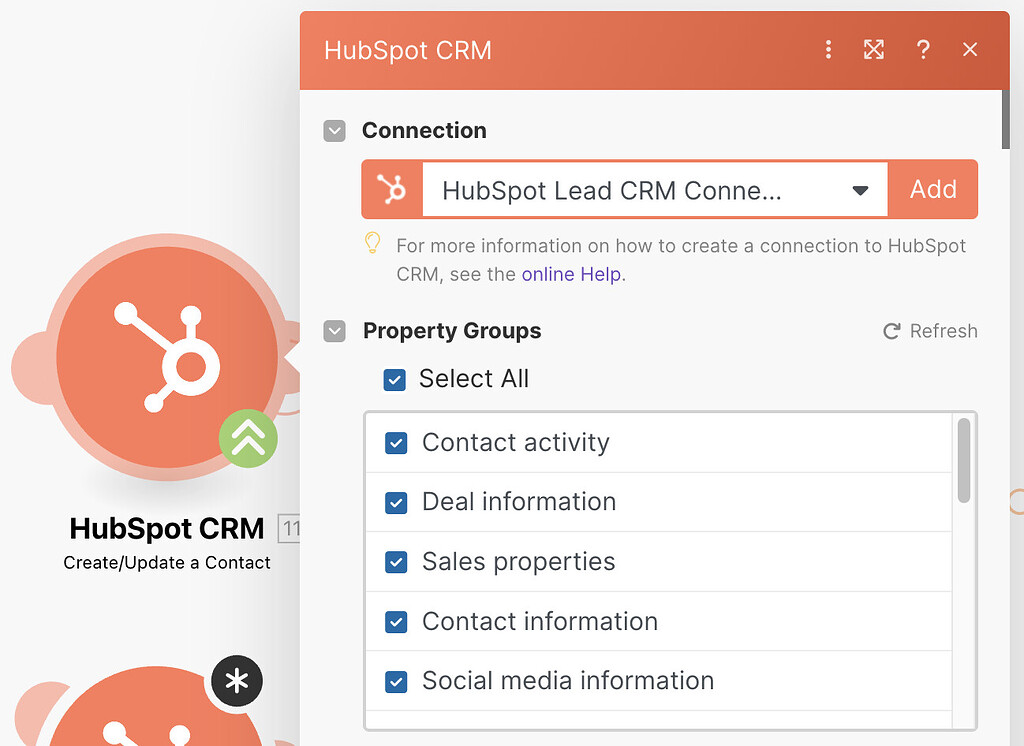Open the online Help link
Viewport: 1024px width, 746px height.
(x=571, y=273)
